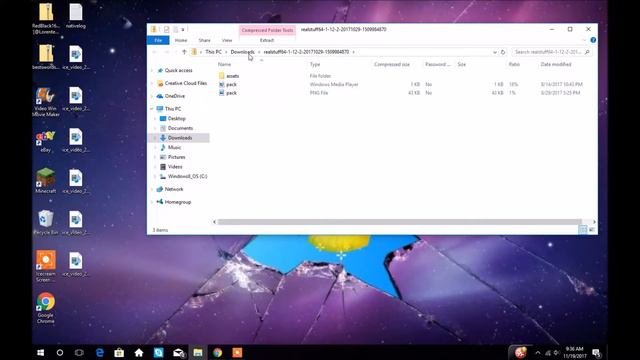Open Microsoft Store from the taskbar
Image resolution: width=640 pixels, height=360 pixels.
(x=119, y=353)
